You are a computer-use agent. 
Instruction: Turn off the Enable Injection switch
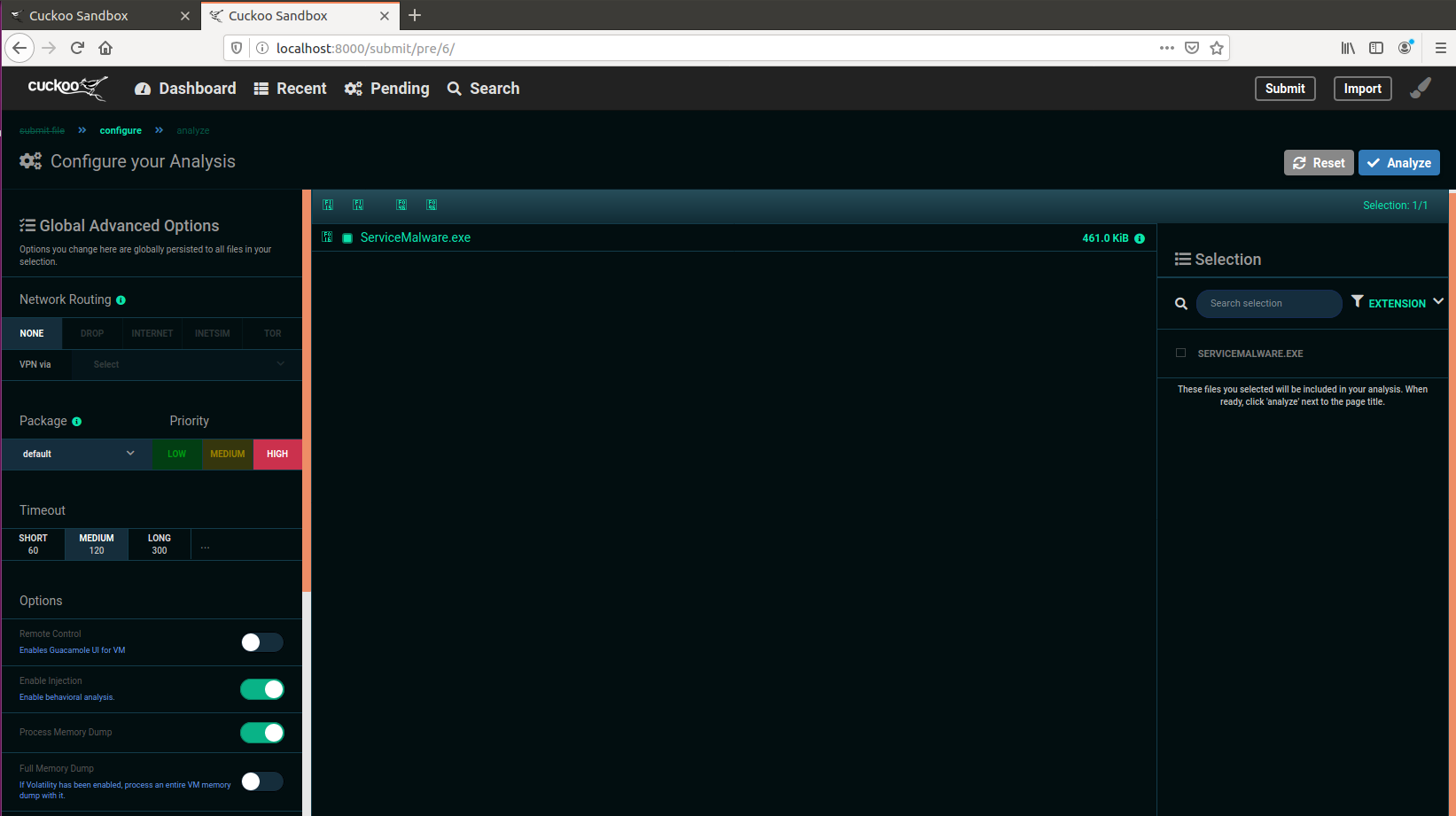(261, 689)
